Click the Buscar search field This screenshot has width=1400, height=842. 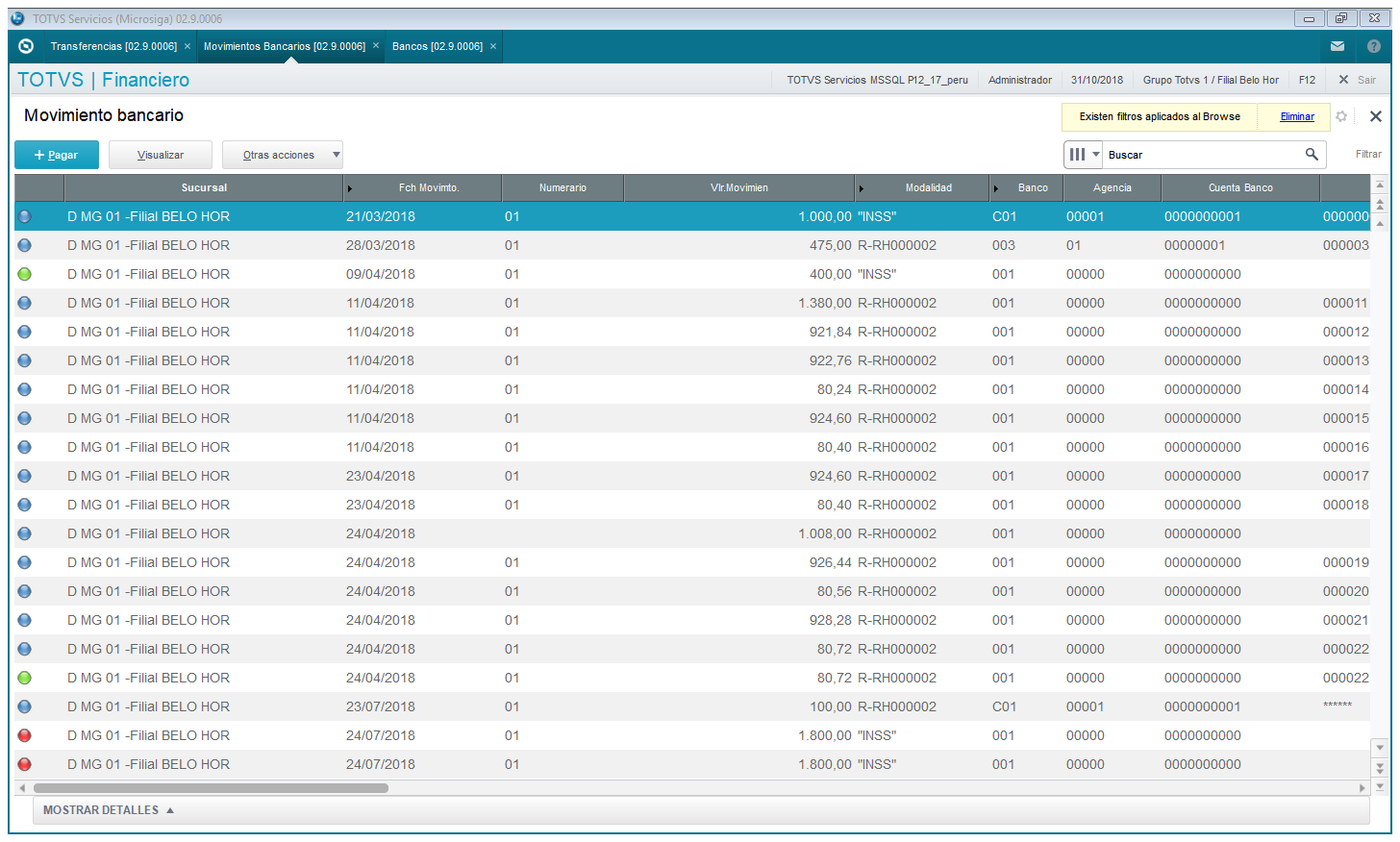pos(1202,154)
